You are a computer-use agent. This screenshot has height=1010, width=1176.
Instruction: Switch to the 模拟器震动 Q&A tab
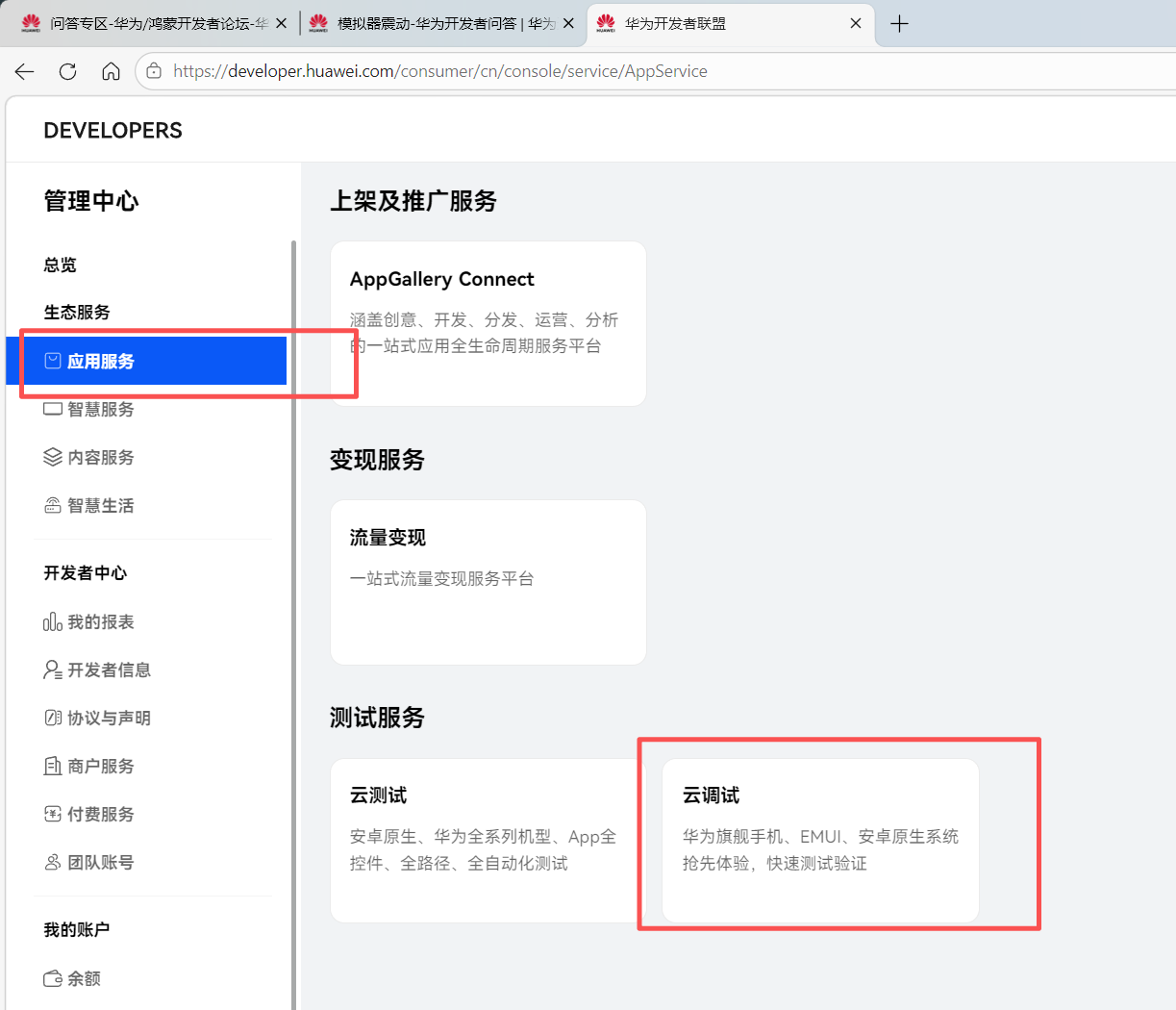tap(442, 23)
